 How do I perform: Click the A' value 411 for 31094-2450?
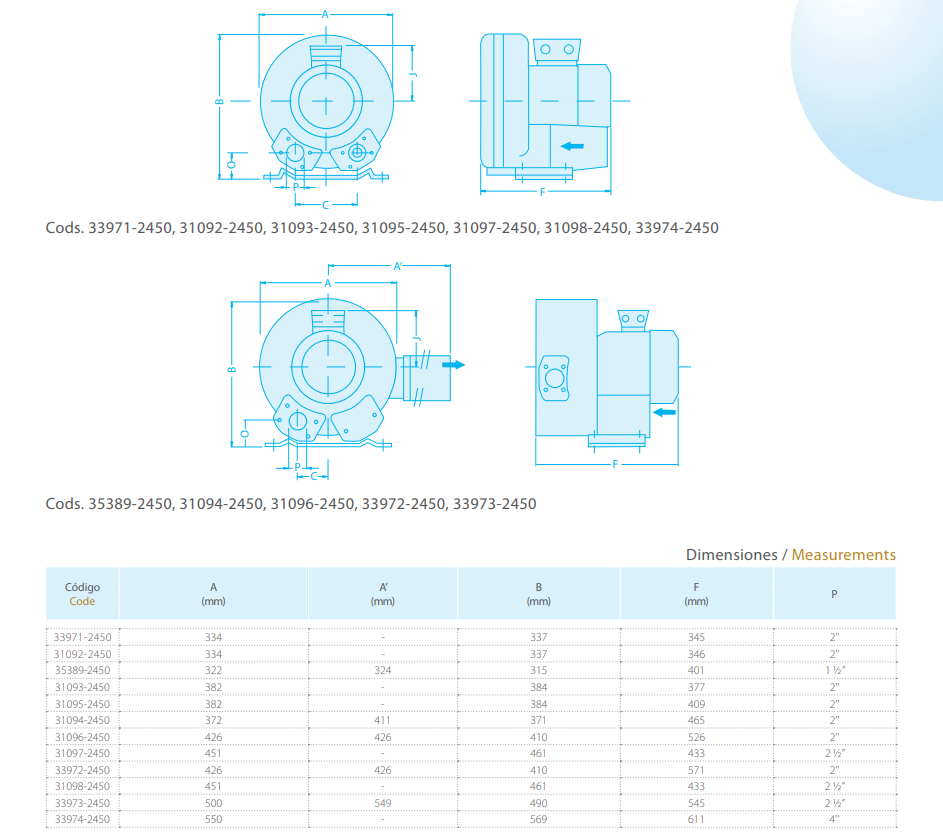382,720
